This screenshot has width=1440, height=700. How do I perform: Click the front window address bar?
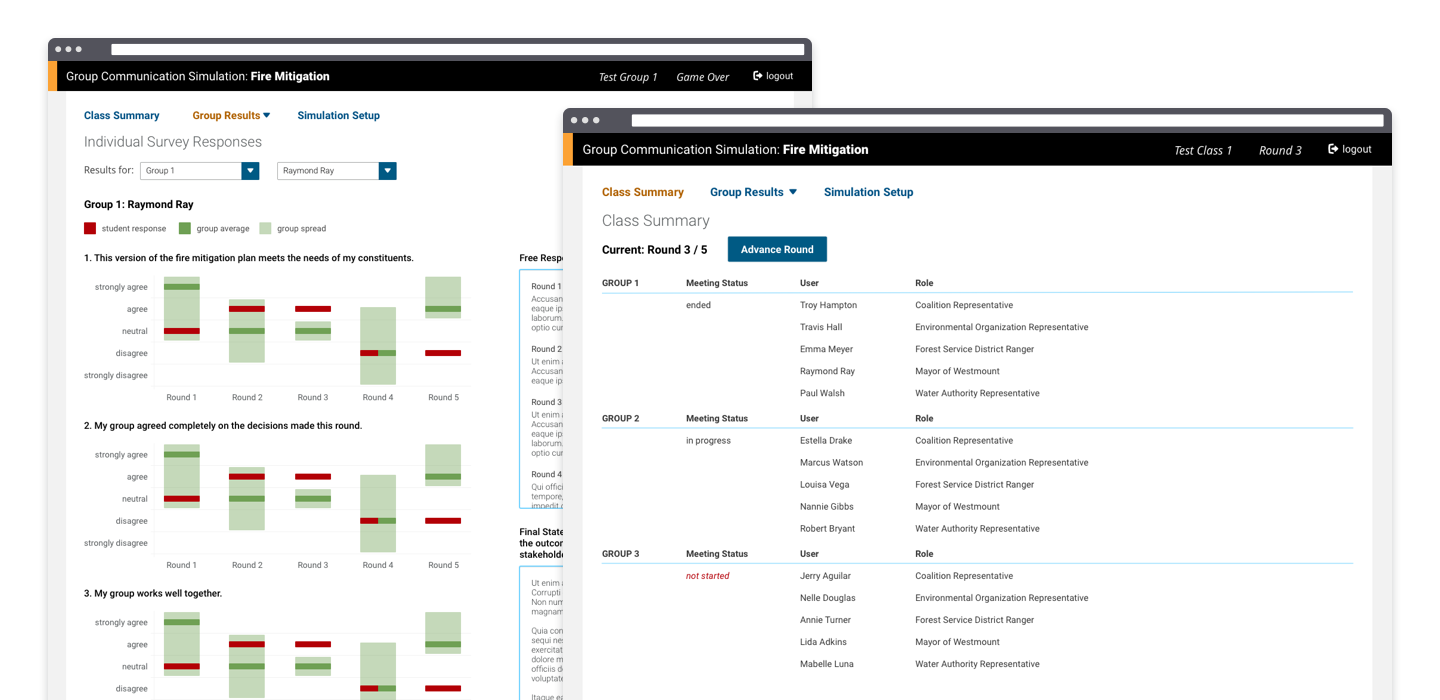click(x=1007, y=121)
